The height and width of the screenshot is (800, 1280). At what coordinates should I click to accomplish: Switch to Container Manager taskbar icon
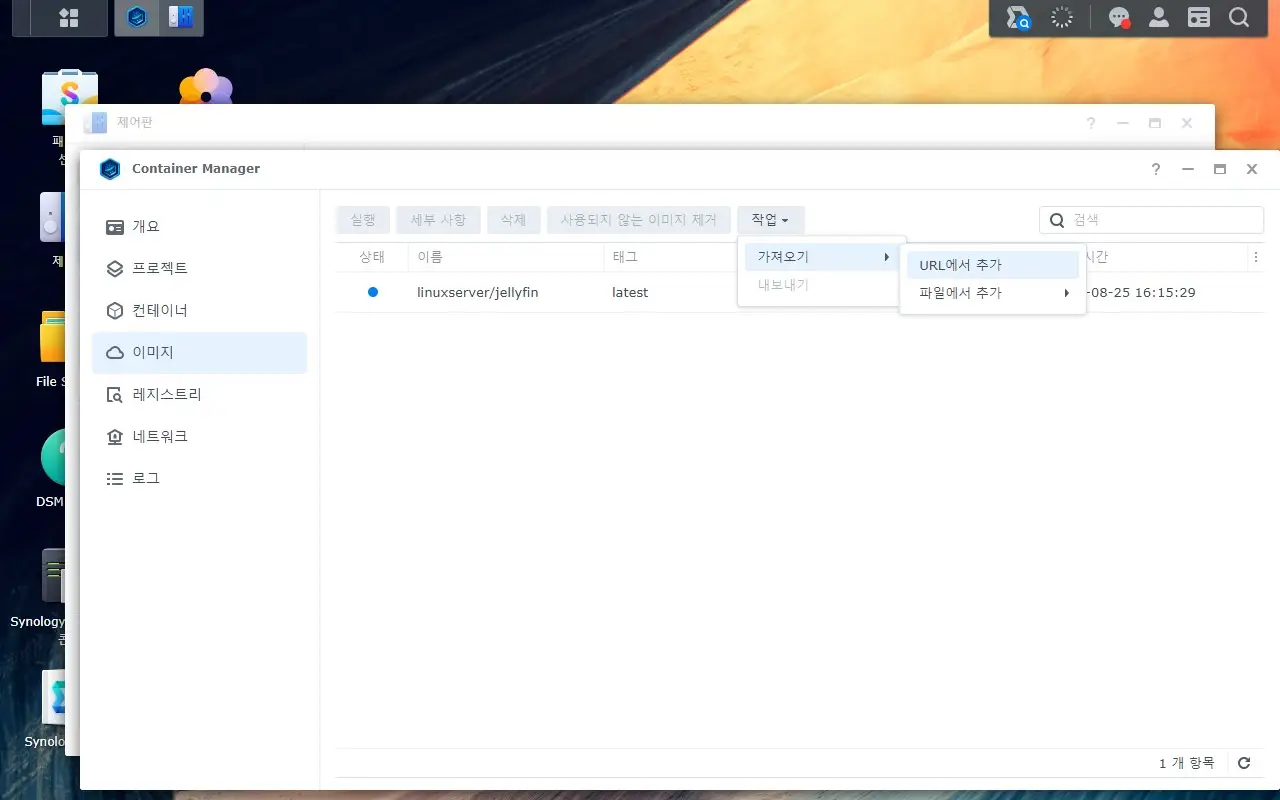point(137,17)
